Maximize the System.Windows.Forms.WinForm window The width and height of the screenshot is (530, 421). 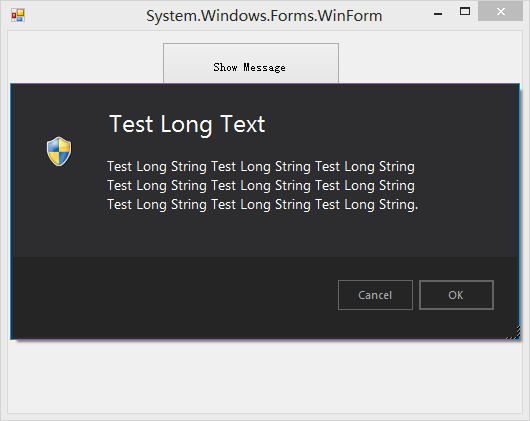point(465,11)
